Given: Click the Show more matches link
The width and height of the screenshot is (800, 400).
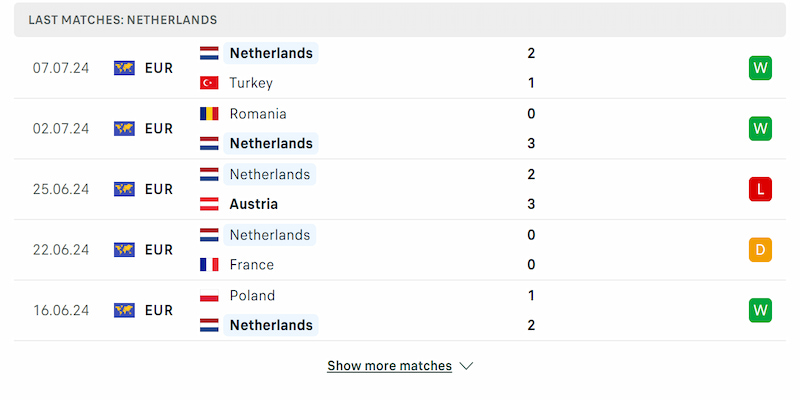Looking at the screenshot, I should click(389, 366).
